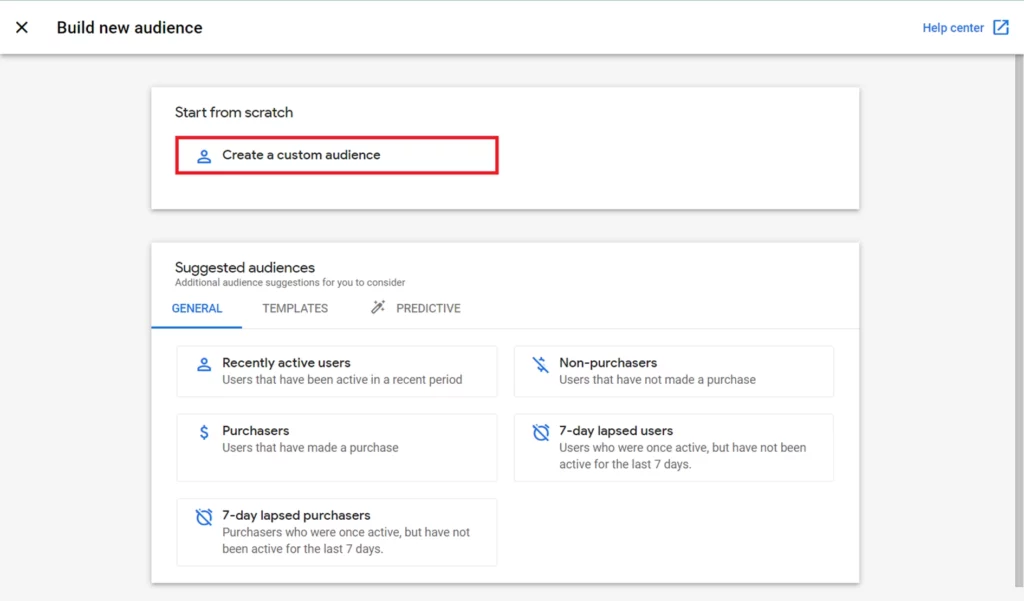This screenshot has height=601, width=1024.
Task: Choose the Recently active users title
Action: (286, 363)
